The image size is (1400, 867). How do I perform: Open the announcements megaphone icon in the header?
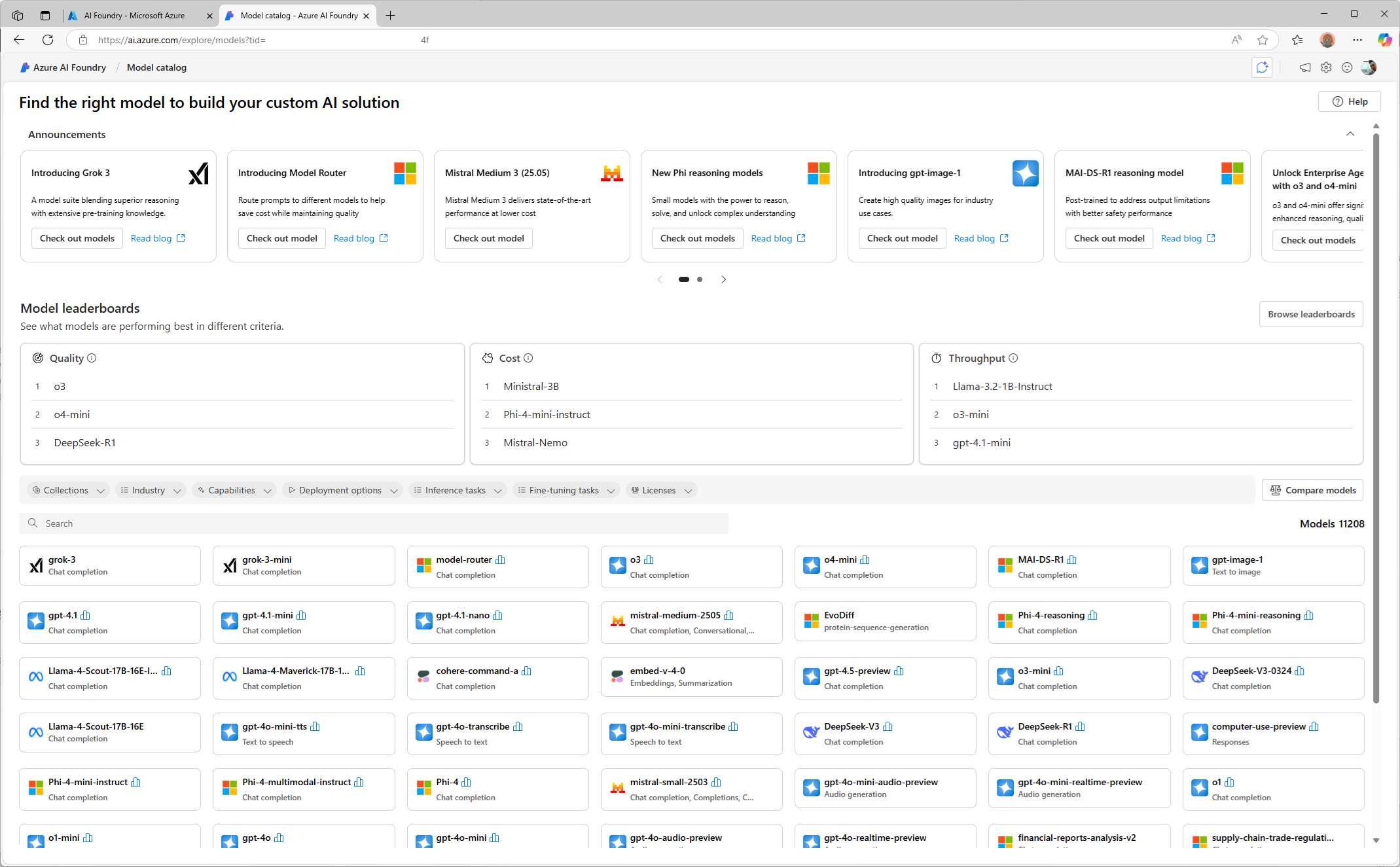[1305, 67]
